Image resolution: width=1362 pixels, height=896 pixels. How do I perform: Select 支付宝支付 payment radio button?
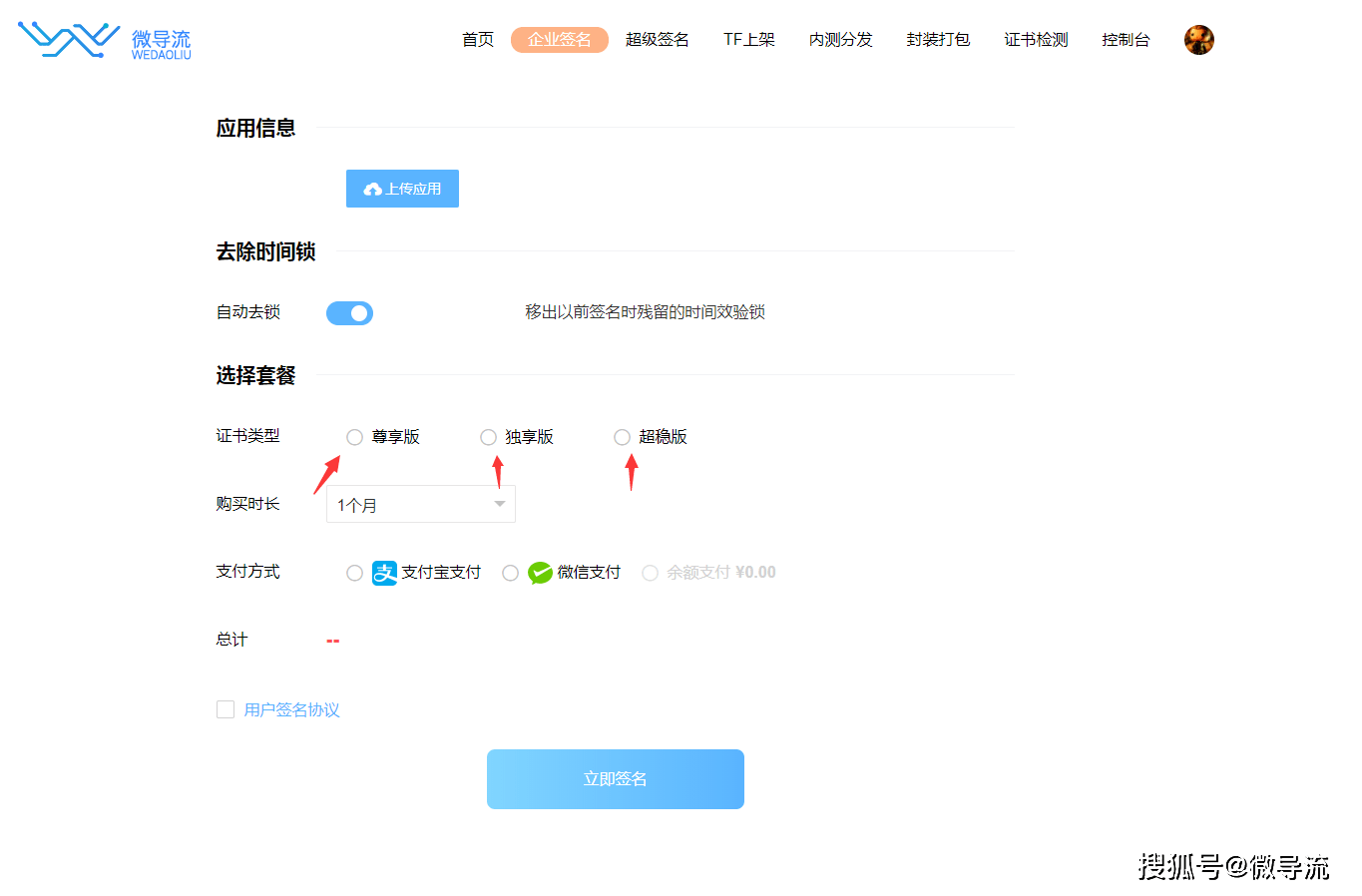[x=354, y=573]
